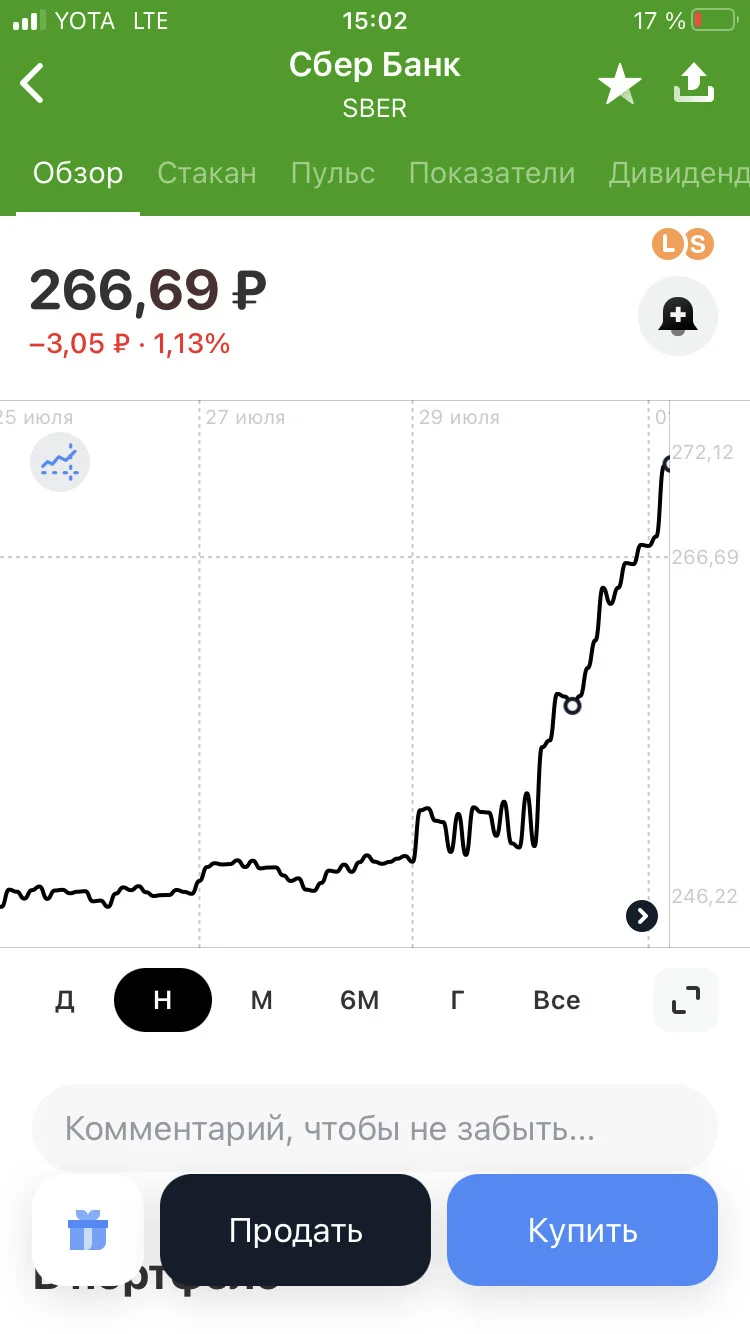Go back with the left arrow

[32, 83]
